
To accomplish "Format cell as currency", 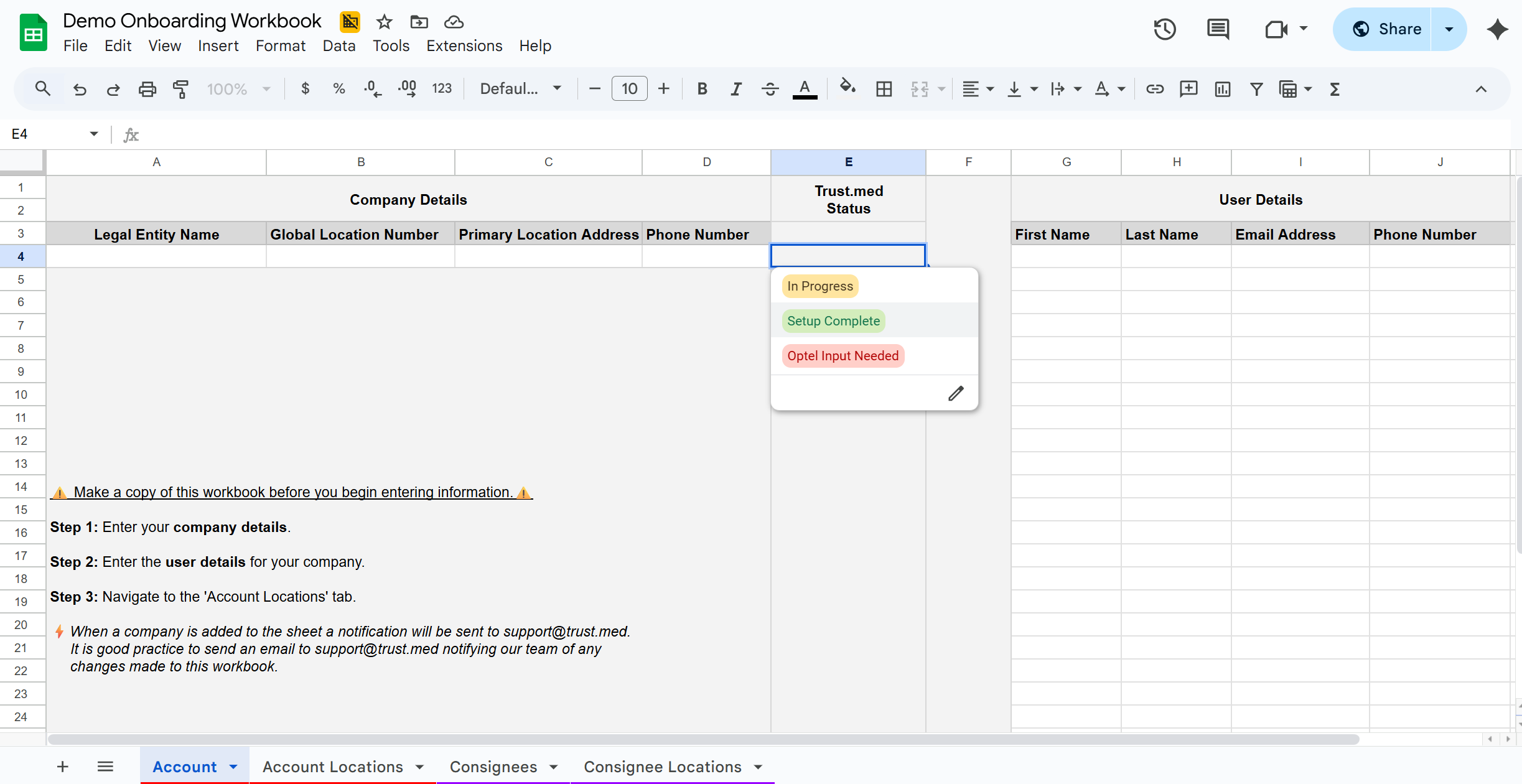I will pos(305,89).
